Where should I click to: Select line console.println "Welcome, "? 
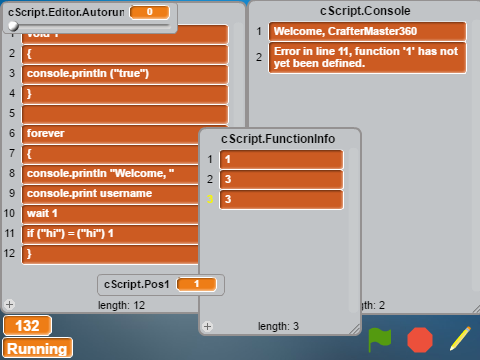(x=110, y=174)
